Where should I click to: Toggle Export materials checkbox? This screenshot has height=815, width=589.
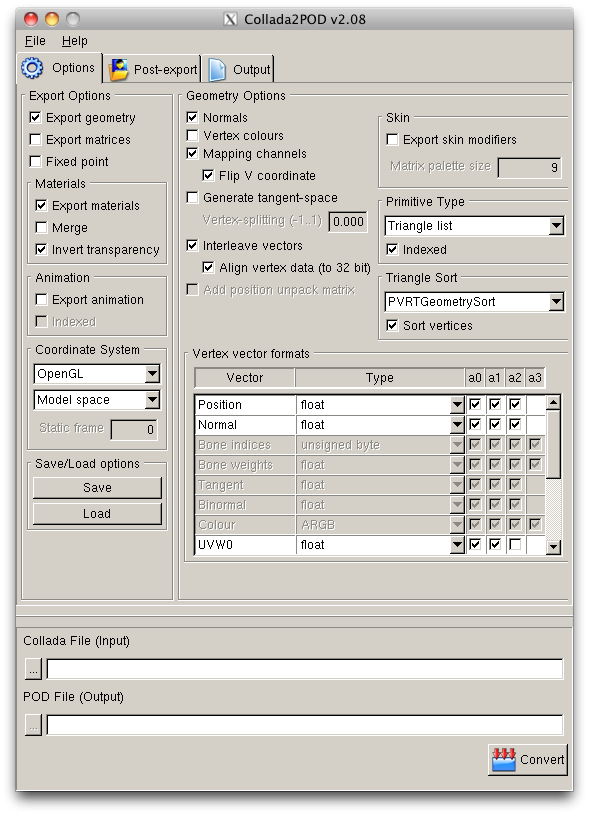[x=41, y=205]
